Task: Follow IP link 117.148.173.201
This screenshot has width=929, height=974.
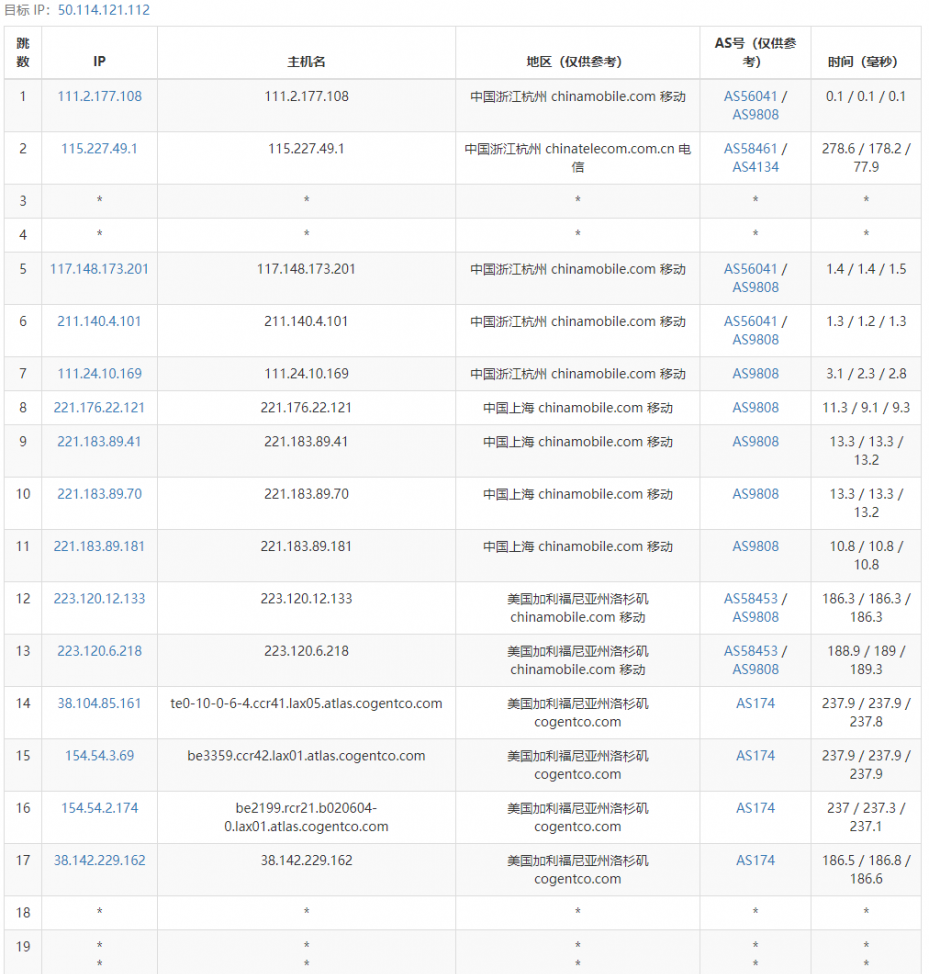Action: point(99,269)
